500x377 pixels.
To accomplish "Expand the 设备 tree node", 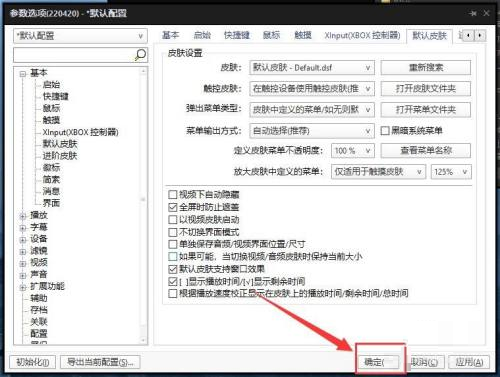I will click(x=23, y=240).
